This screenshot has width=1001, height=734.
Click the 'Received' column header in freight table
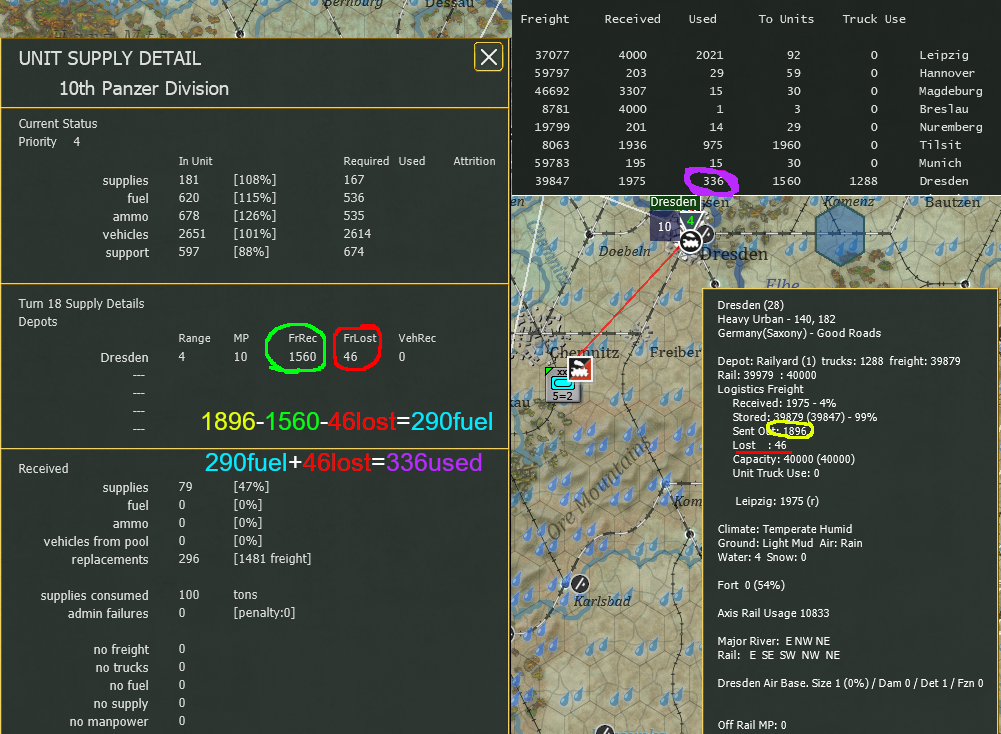coord(633,19)
